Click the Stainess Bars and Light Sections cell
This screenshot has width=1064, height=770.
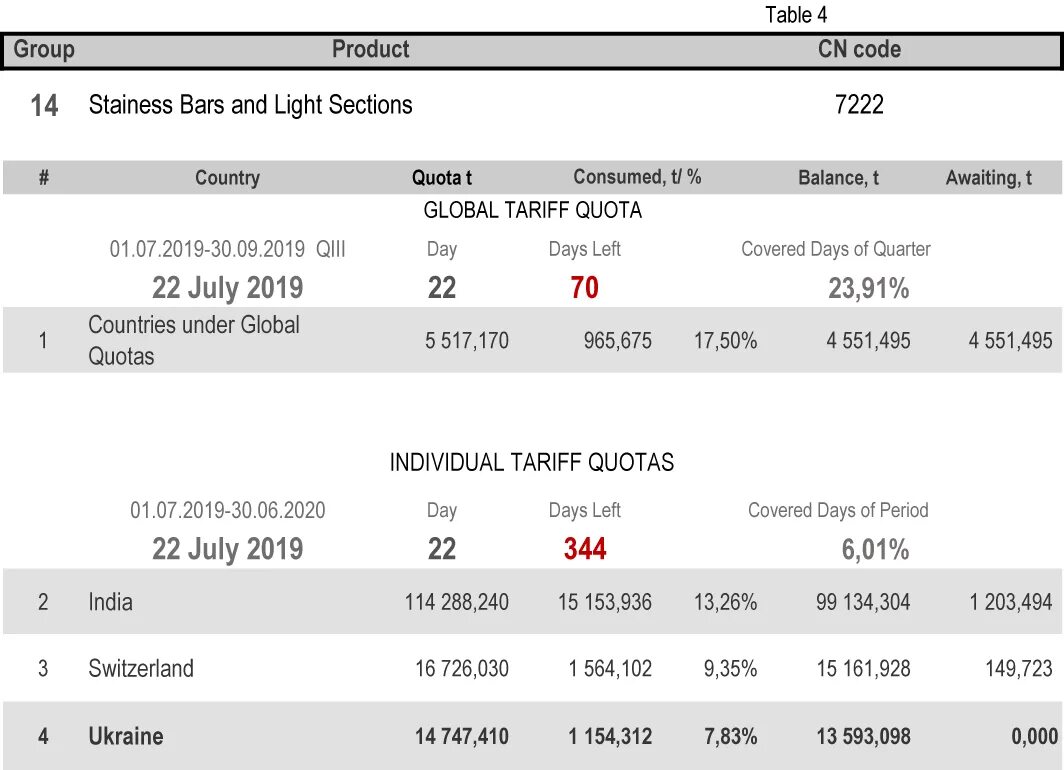point(250,105)
